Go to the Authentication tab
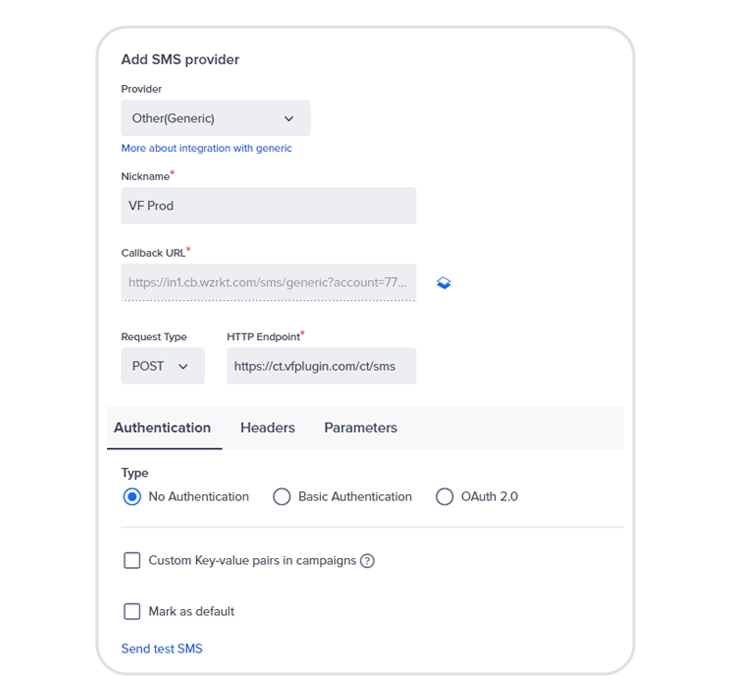 tap(162, 428)
